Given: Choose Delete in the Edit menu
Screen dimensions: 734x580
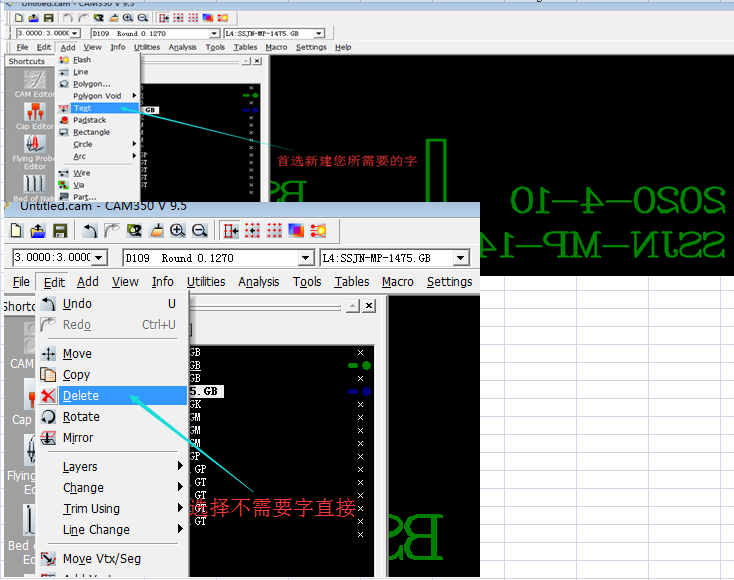Looking at the screenshot, I should pyautogui.click(x=81, y=396).
